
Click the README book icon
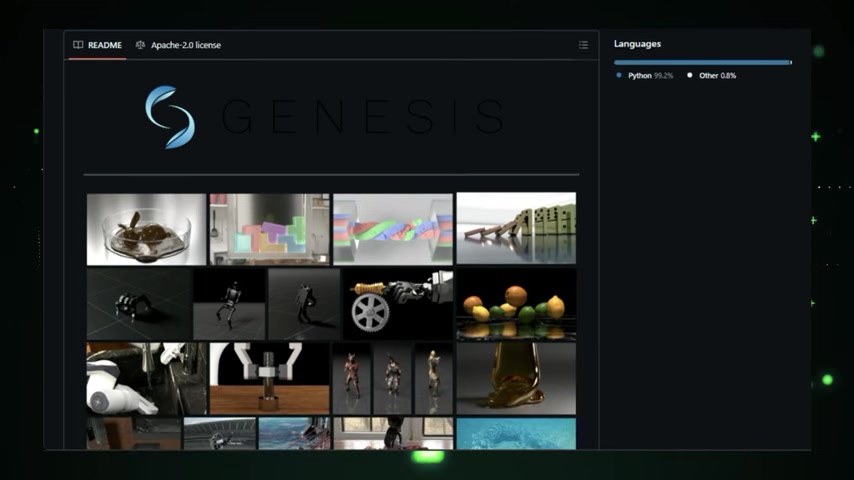click(x=78, y=45)
